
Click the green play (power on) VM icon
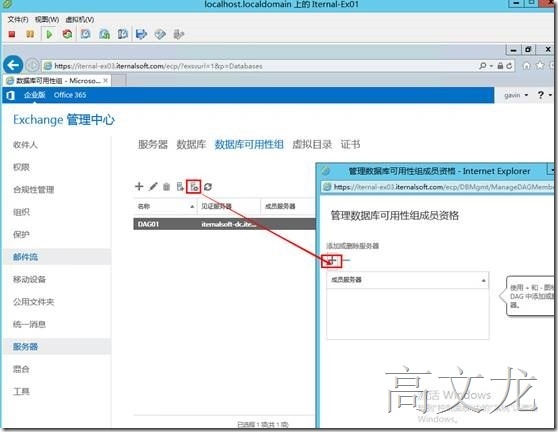click(x=49, y=34)
